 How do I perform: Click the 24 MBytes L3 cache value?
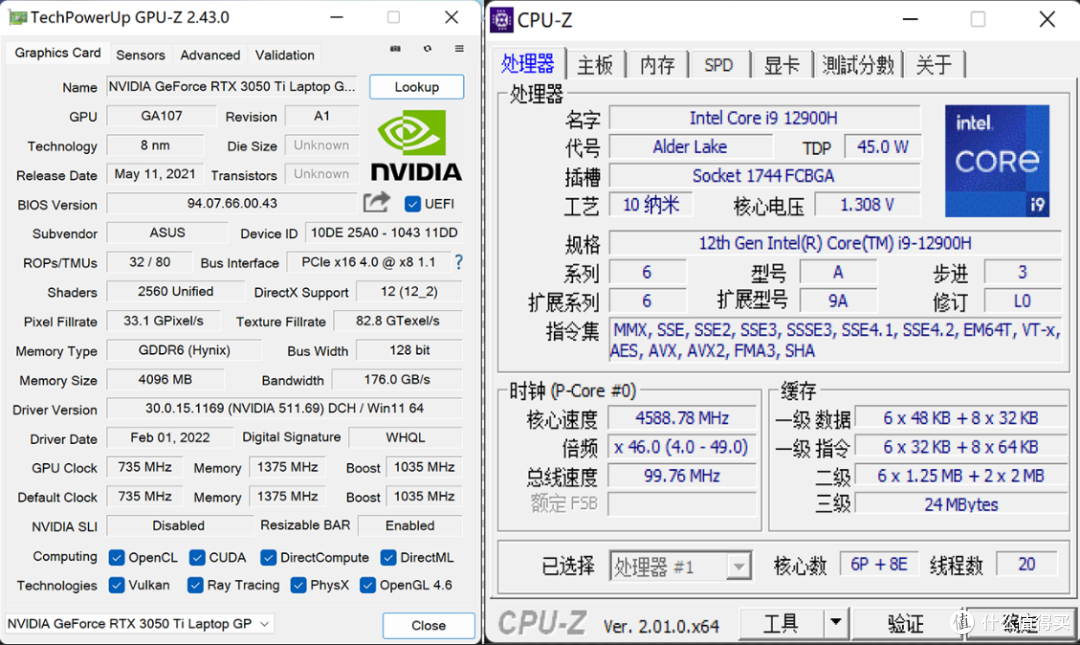960,504
